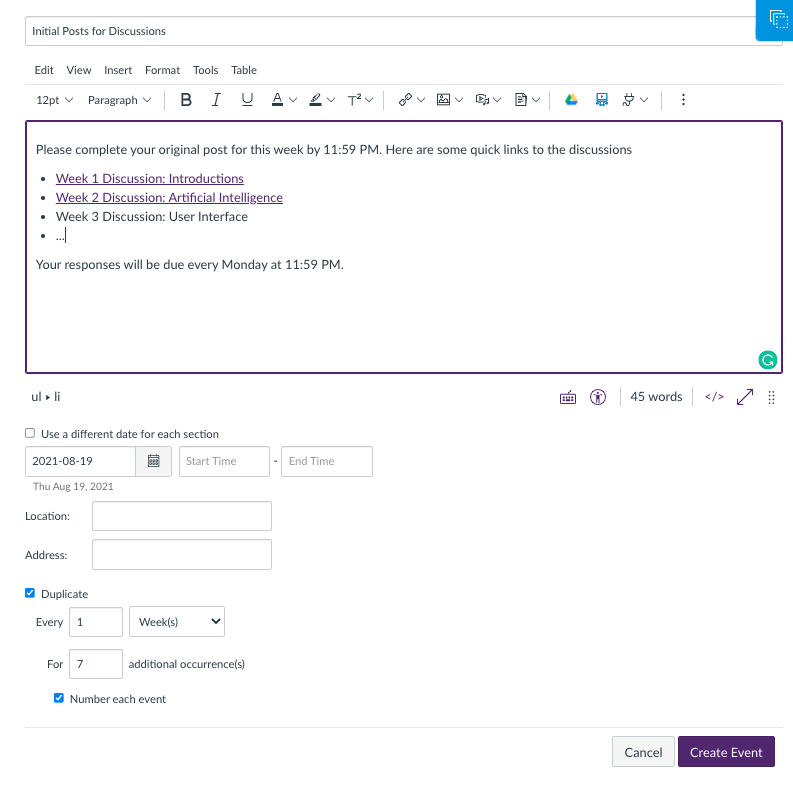Screen dimensions: 793x791
Task: Toggle the Number each event checkbox
Action: click(x=59, y=699)
